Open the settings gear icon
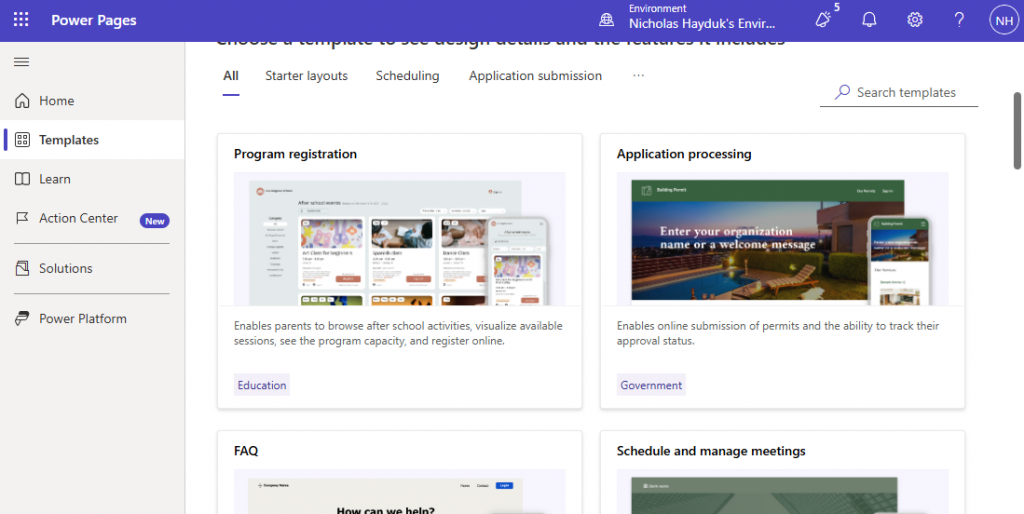Image resolution: width=1024 pixels, height=514 pixels. coord(914,20)
